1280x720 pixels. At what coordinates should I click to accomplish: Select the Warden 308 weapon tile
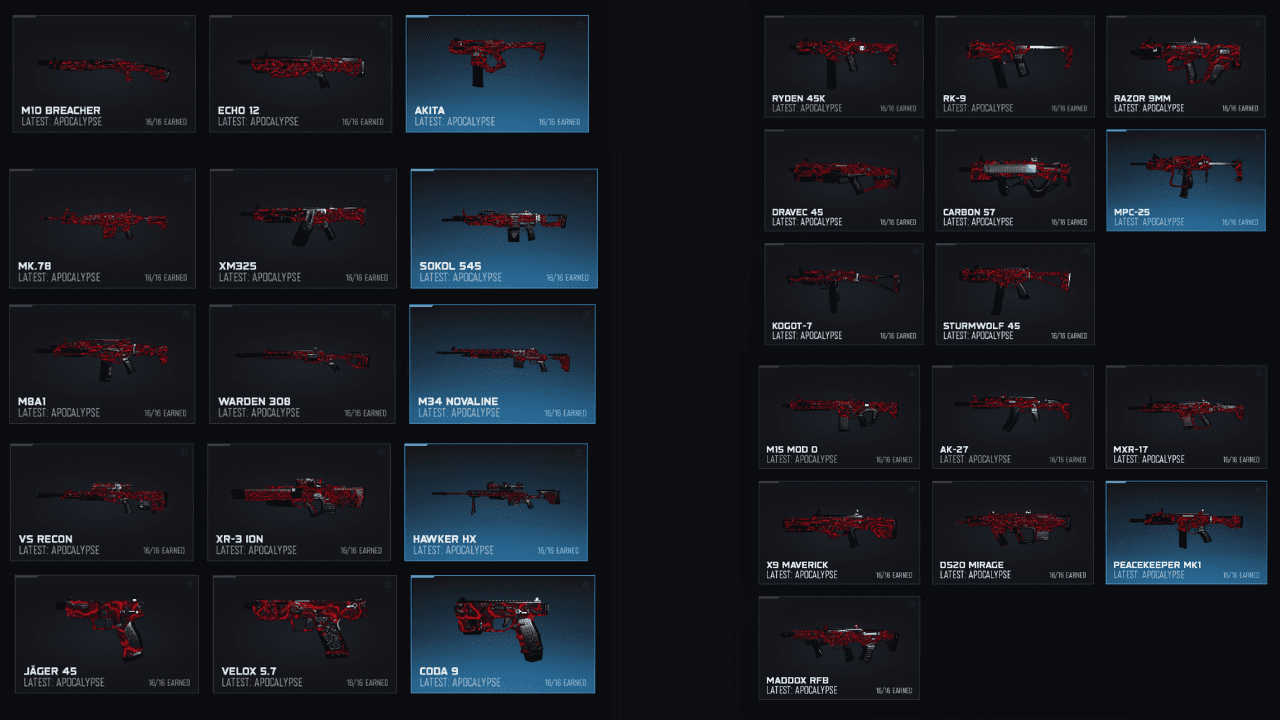click(x=301, y=364)
